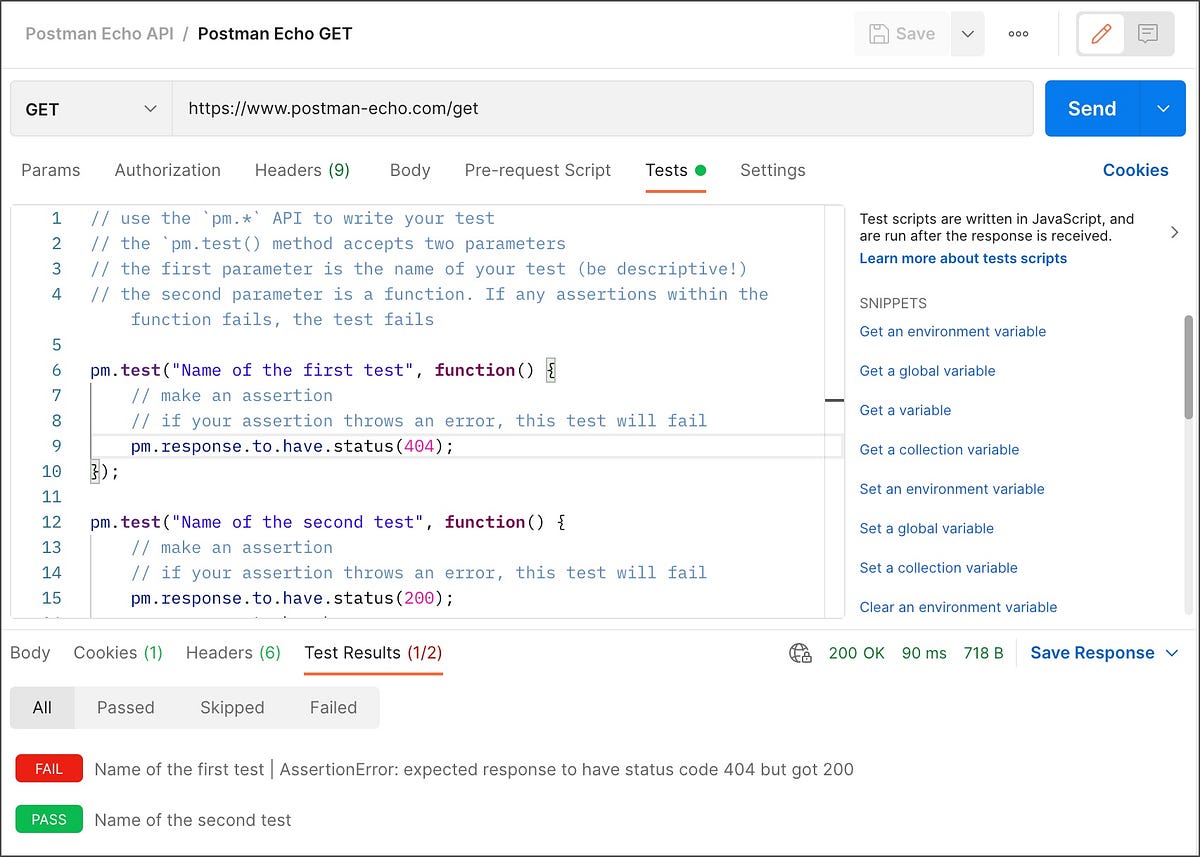Open the comments speech bubble icon
The width and height of the screenshot is (1200, 857).
tap(1148, 34)
